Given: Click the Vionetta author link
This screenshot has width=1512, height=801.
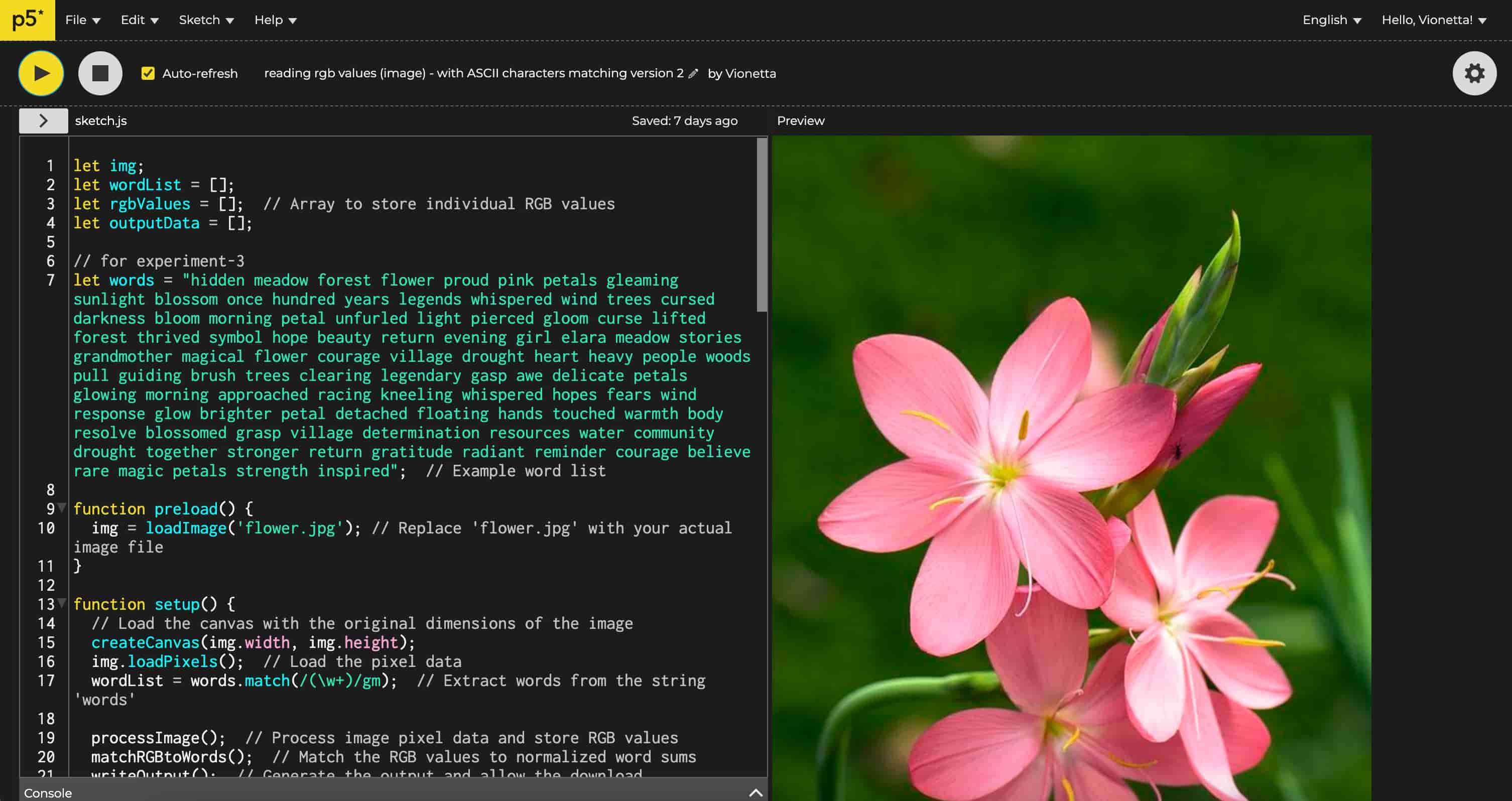Looking at the screenshot, I should pos(750,73).
